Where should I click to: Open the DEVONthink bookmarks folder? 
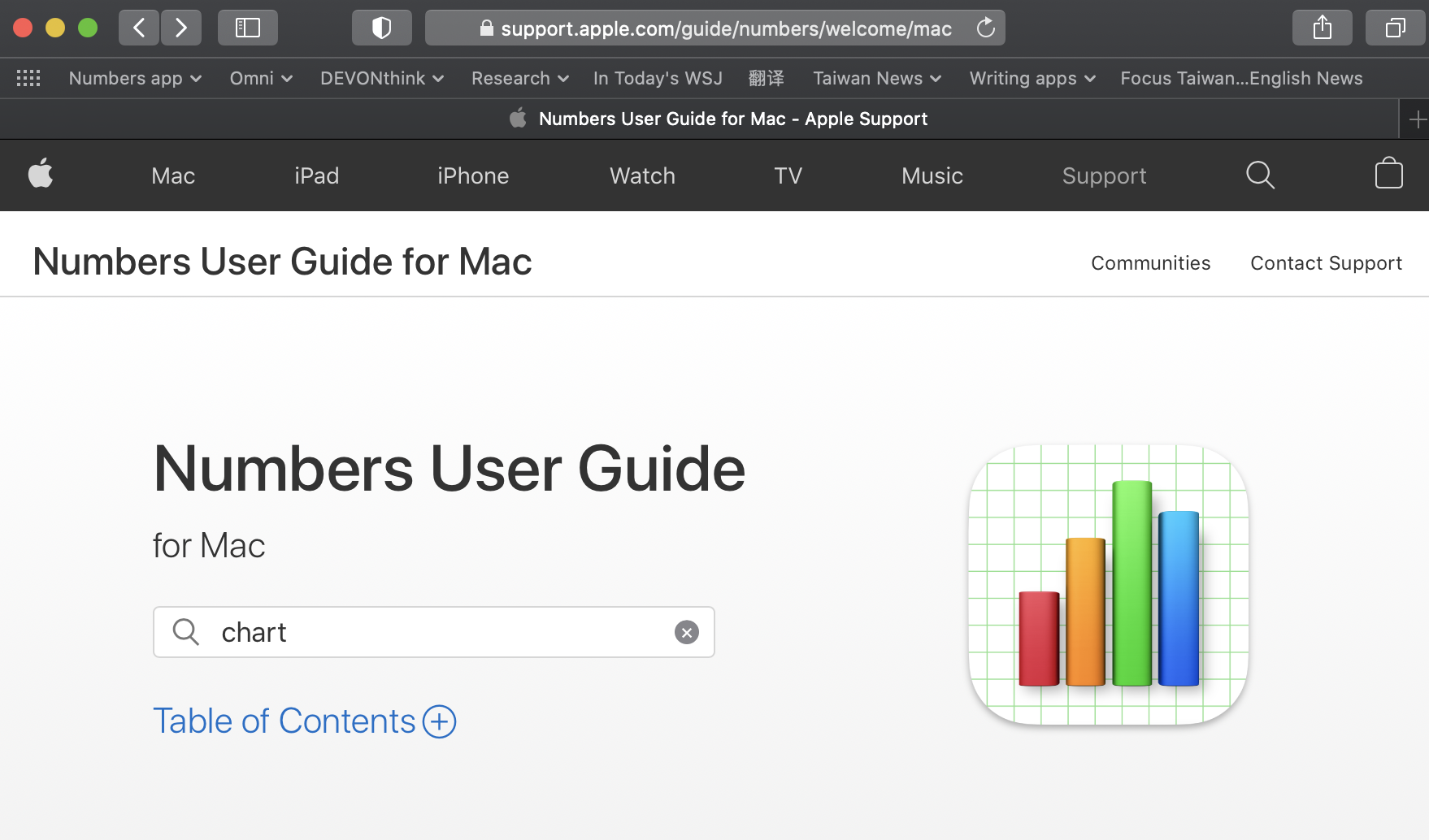pyautogui.click(x=382, y=78)
